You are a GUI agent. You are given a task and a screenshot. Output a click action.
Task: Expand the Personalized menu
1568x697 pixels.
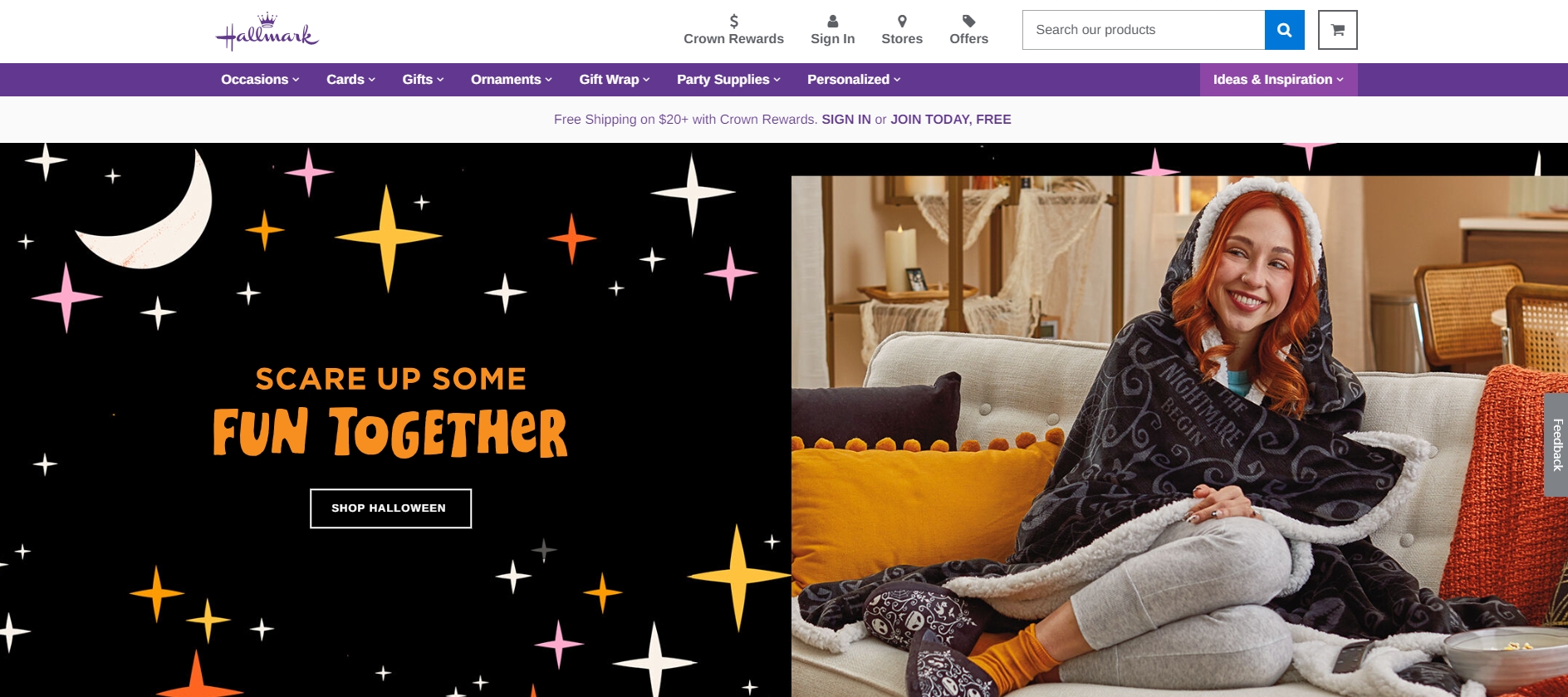pyautogui.click(x=854, y=80)
